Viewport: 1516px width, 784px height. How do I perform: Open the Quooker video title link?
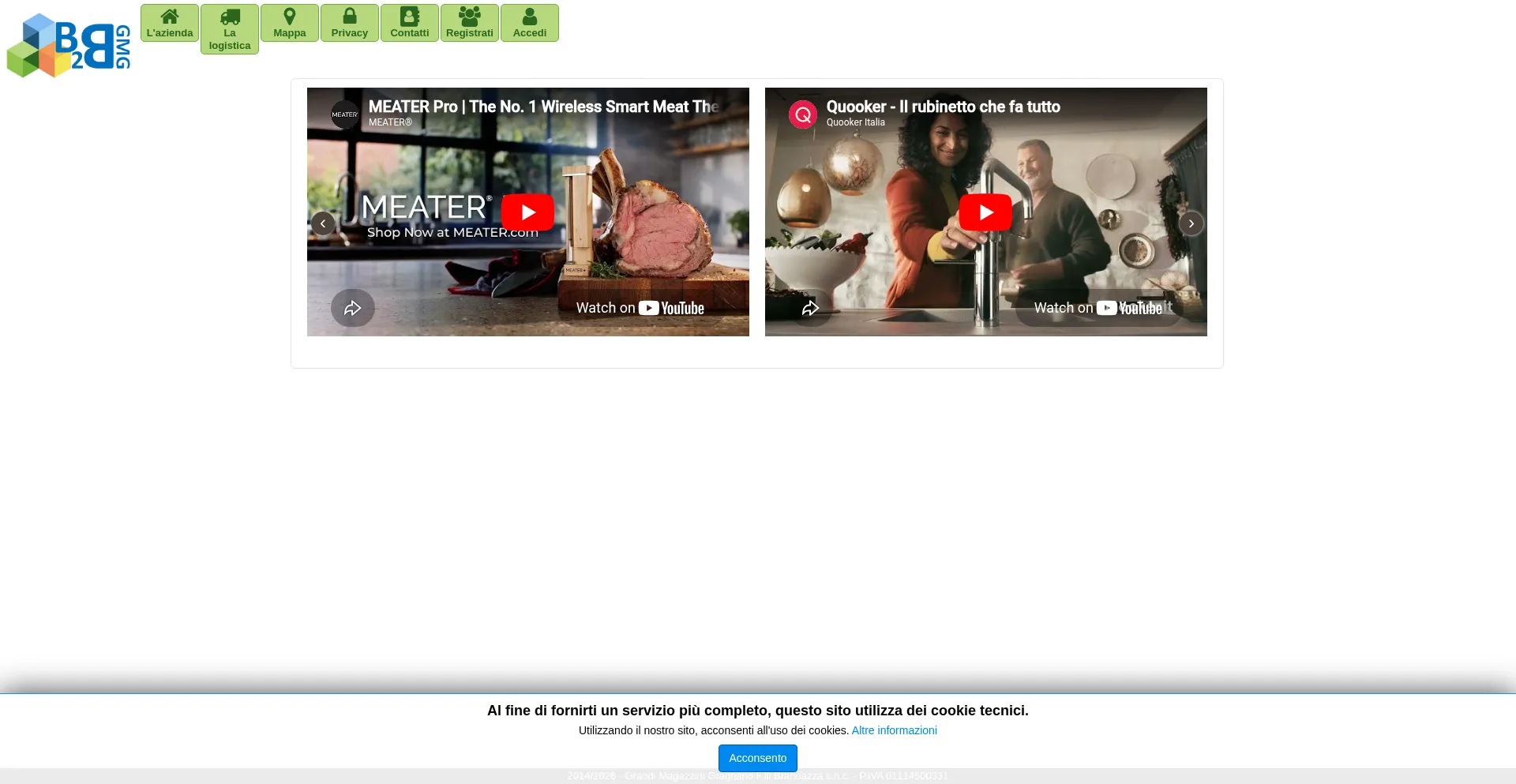[x=944, y=107]
